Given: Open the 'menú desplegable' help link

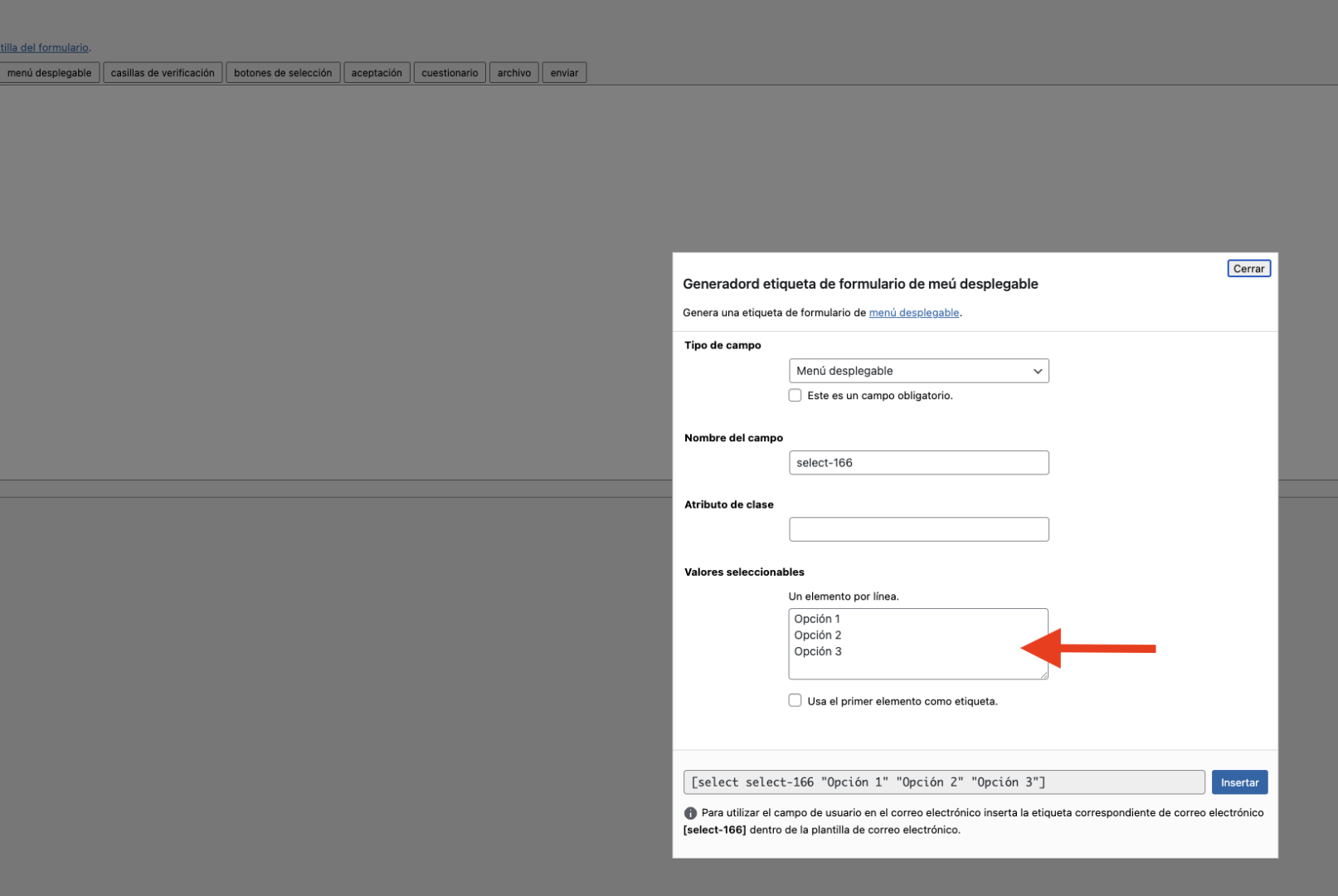Looking at the screenshot, I should pos(913,313).
